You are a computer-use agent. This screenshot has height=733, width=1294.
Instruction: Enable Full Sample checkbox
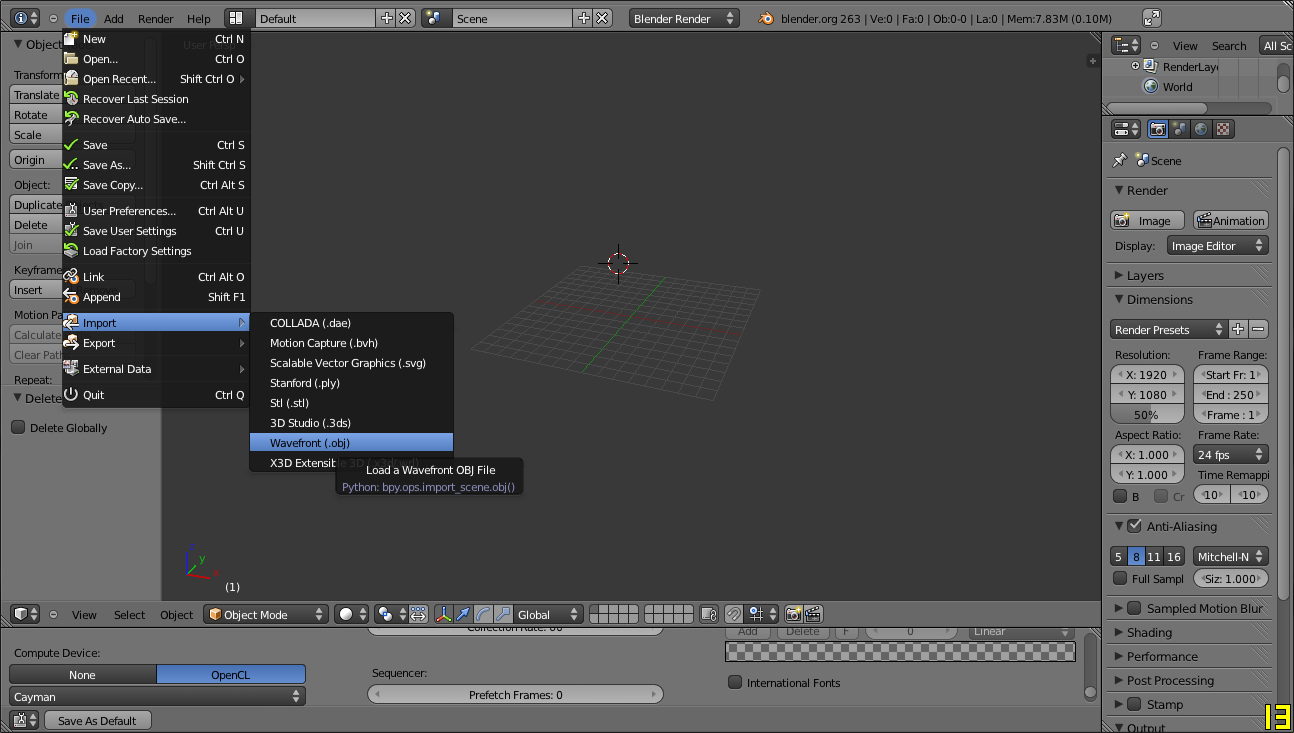click(x=1120, y=578)
